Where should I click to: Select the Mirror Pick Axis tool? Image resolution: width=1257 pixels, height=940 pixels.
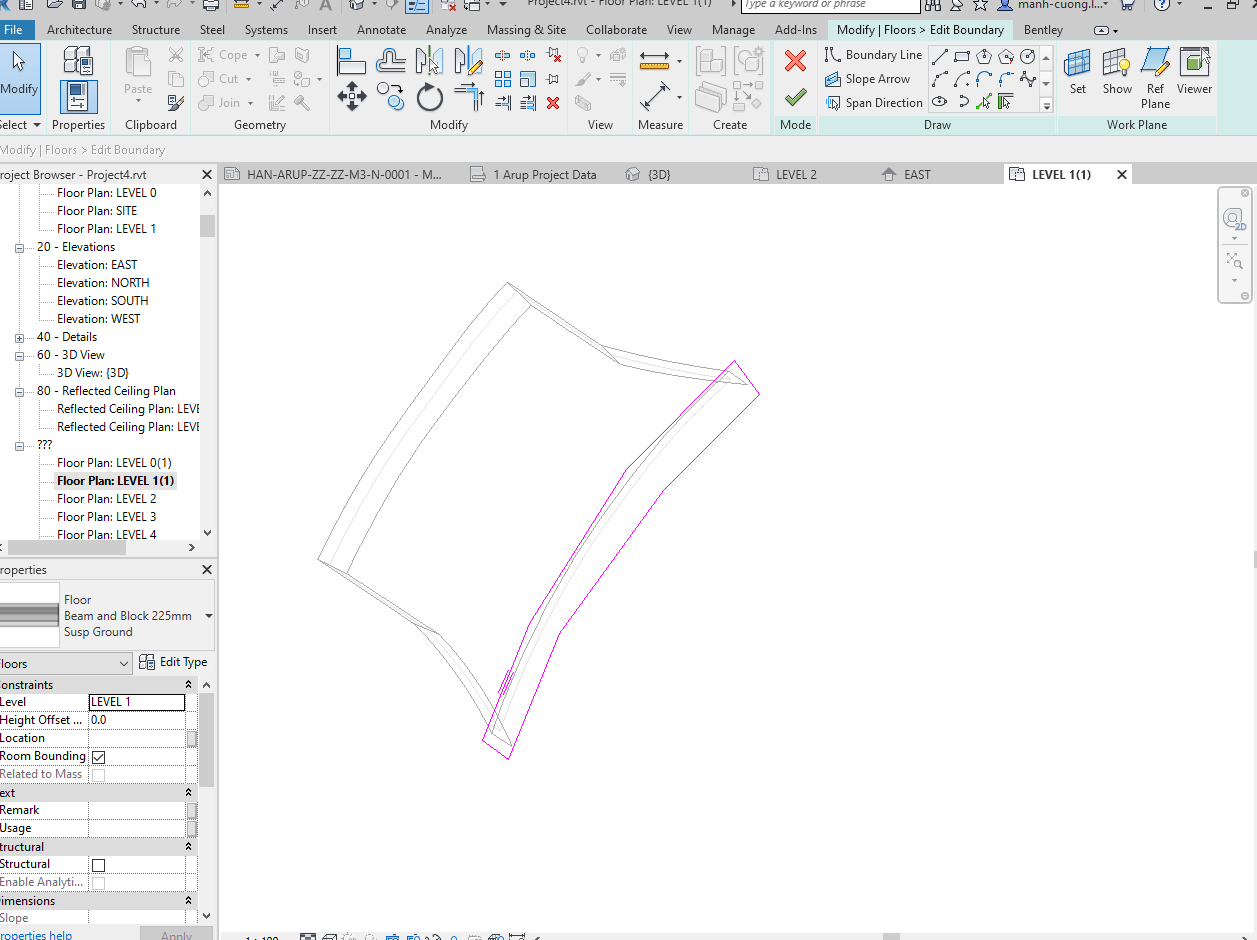pyautogui.click(x=430, y=62)
